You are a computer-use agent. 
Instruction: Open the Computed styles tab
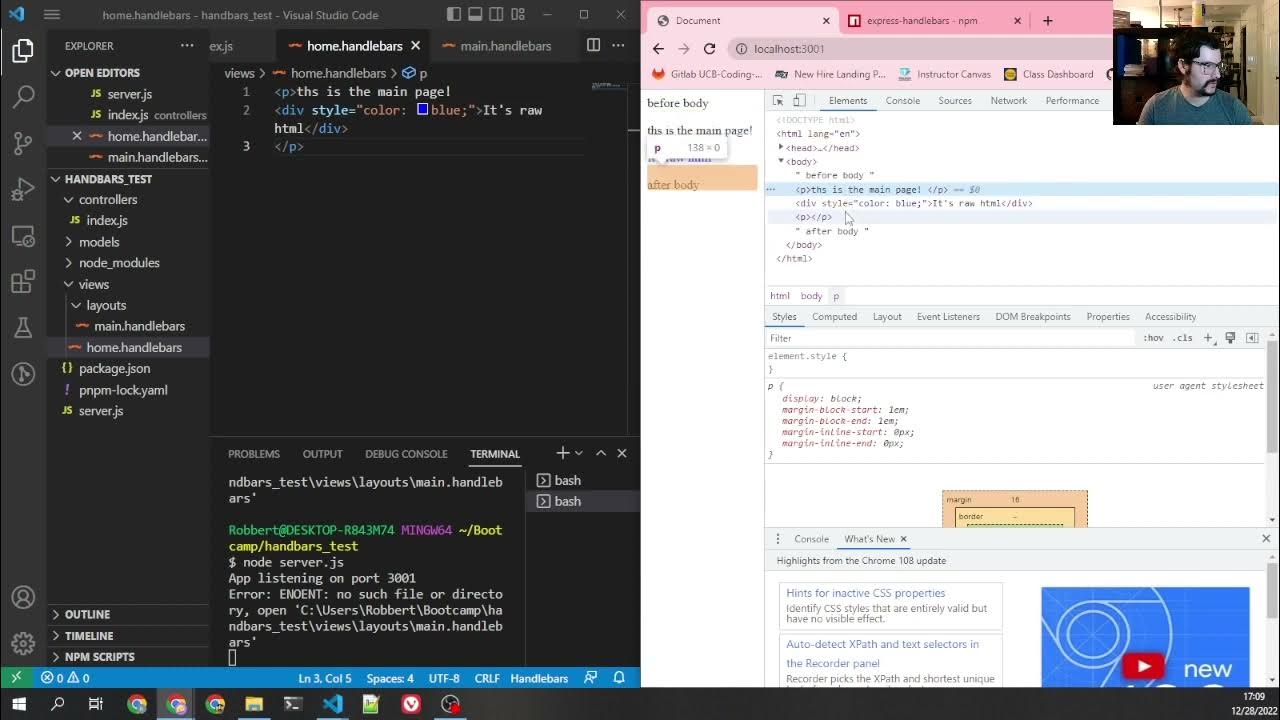pyautogui.click(x=834, y=317)
